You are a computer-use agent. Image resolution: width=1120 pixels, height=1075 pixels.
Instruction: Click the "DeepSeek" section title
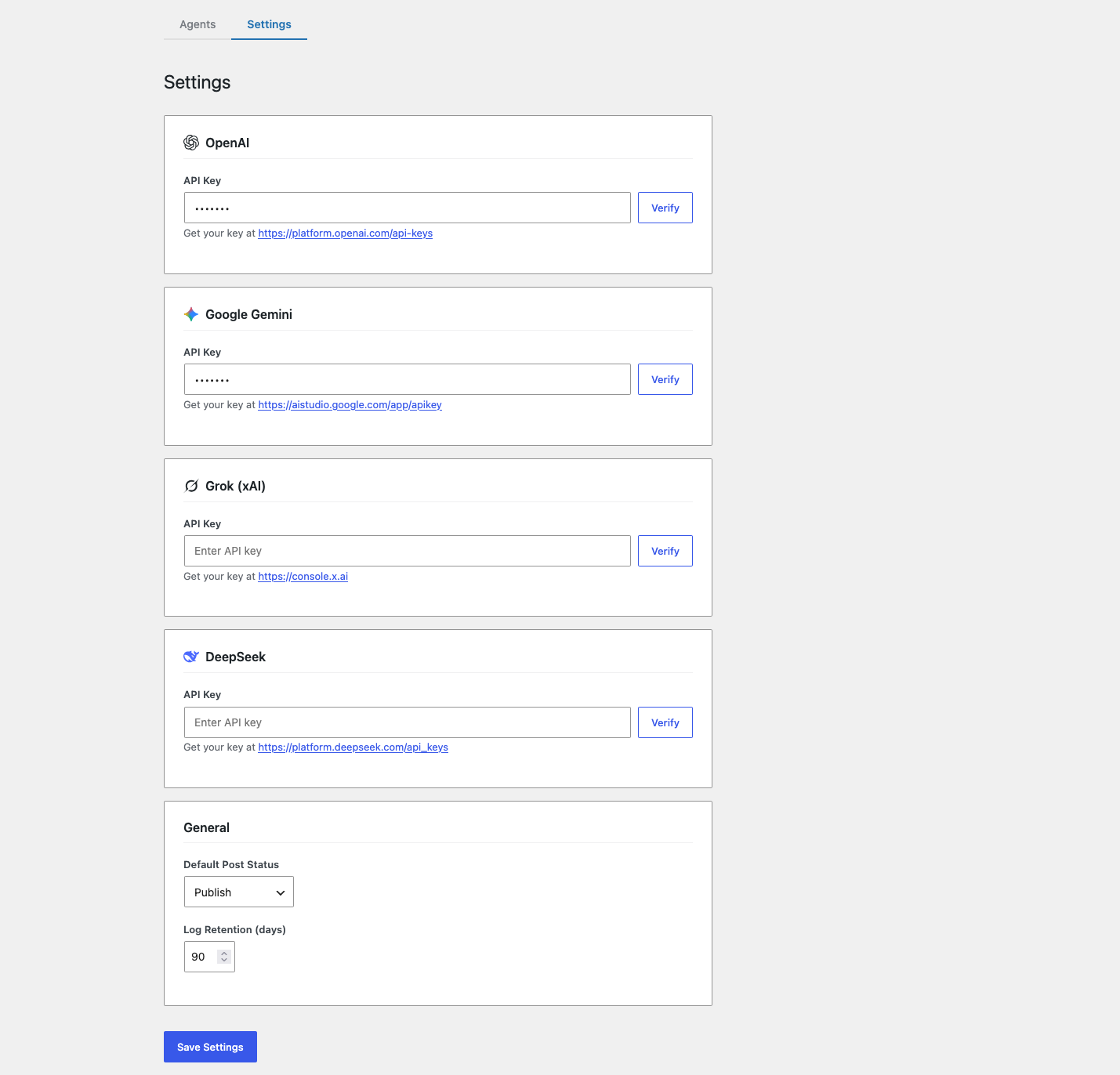coord(235,657)
